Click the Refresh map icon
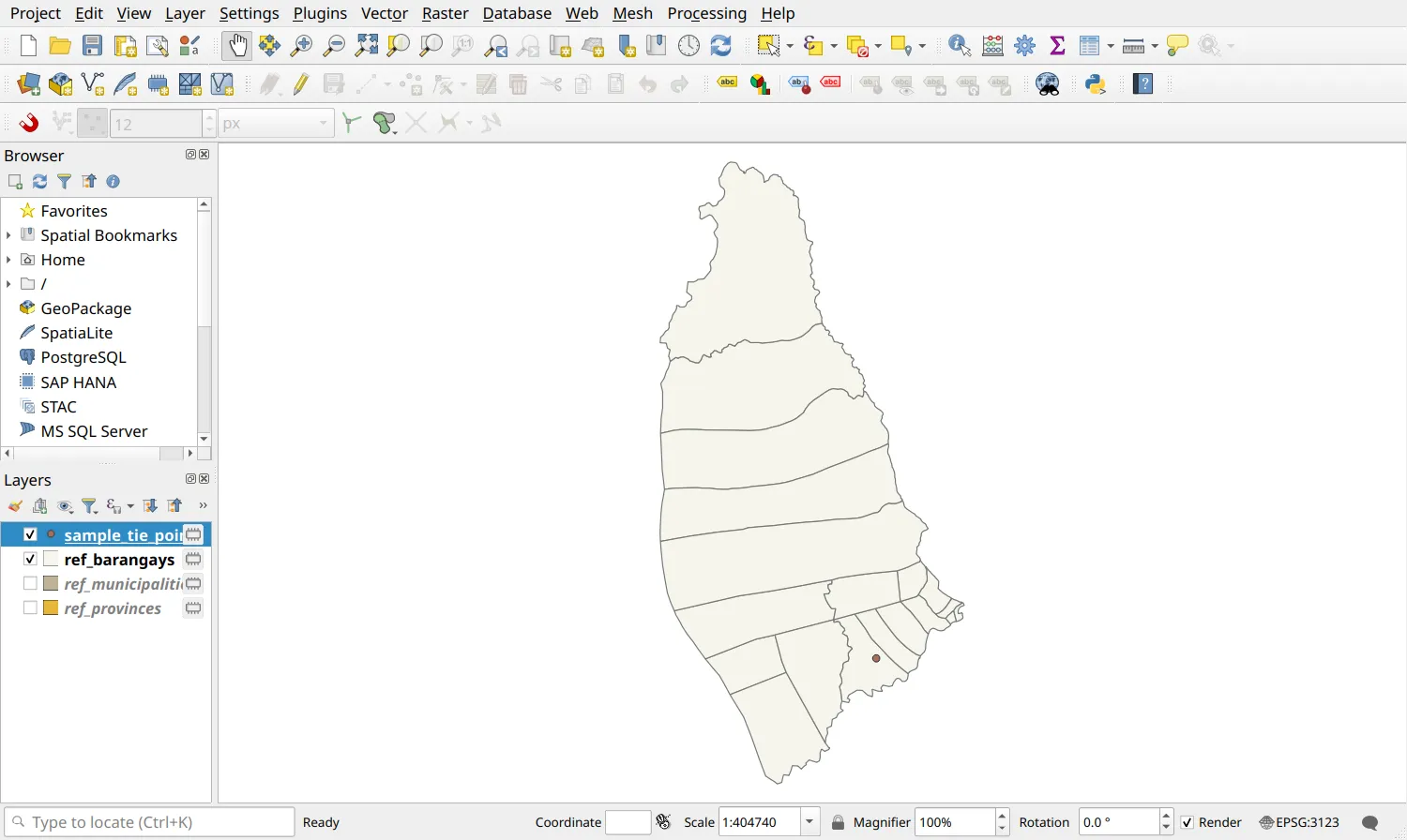The height and width of the screenshot is (840, 1407). point(720,45)
